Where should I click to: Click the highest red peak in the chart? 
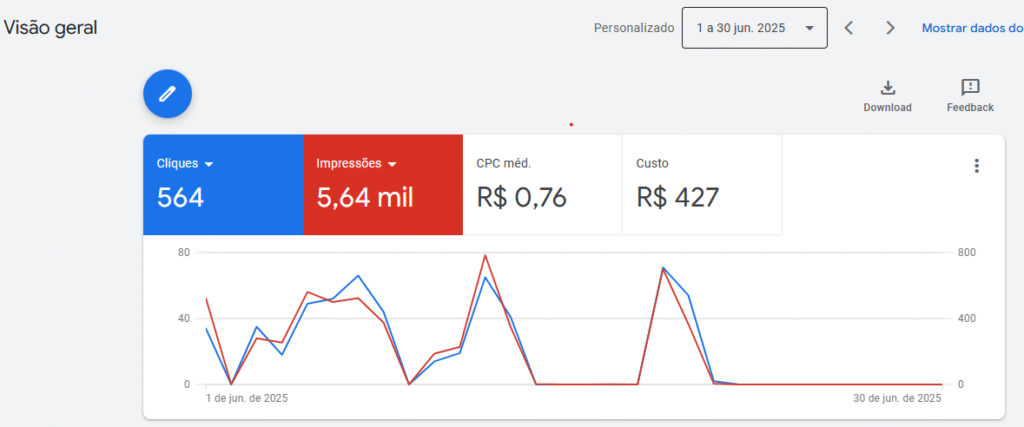coord(485,256)
